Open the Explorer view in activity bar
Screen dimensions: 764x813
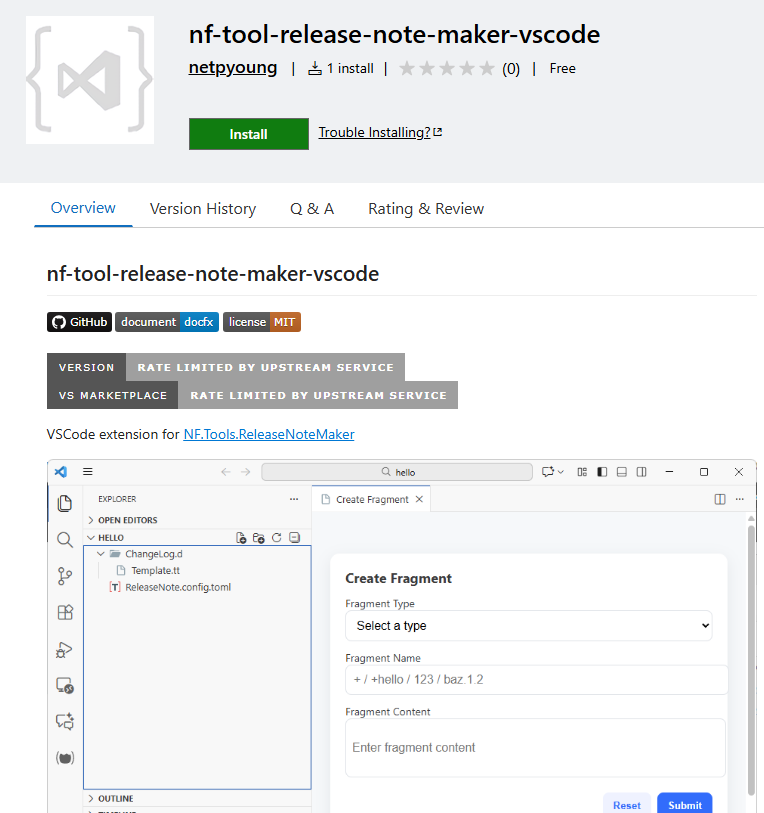(65, 503)
